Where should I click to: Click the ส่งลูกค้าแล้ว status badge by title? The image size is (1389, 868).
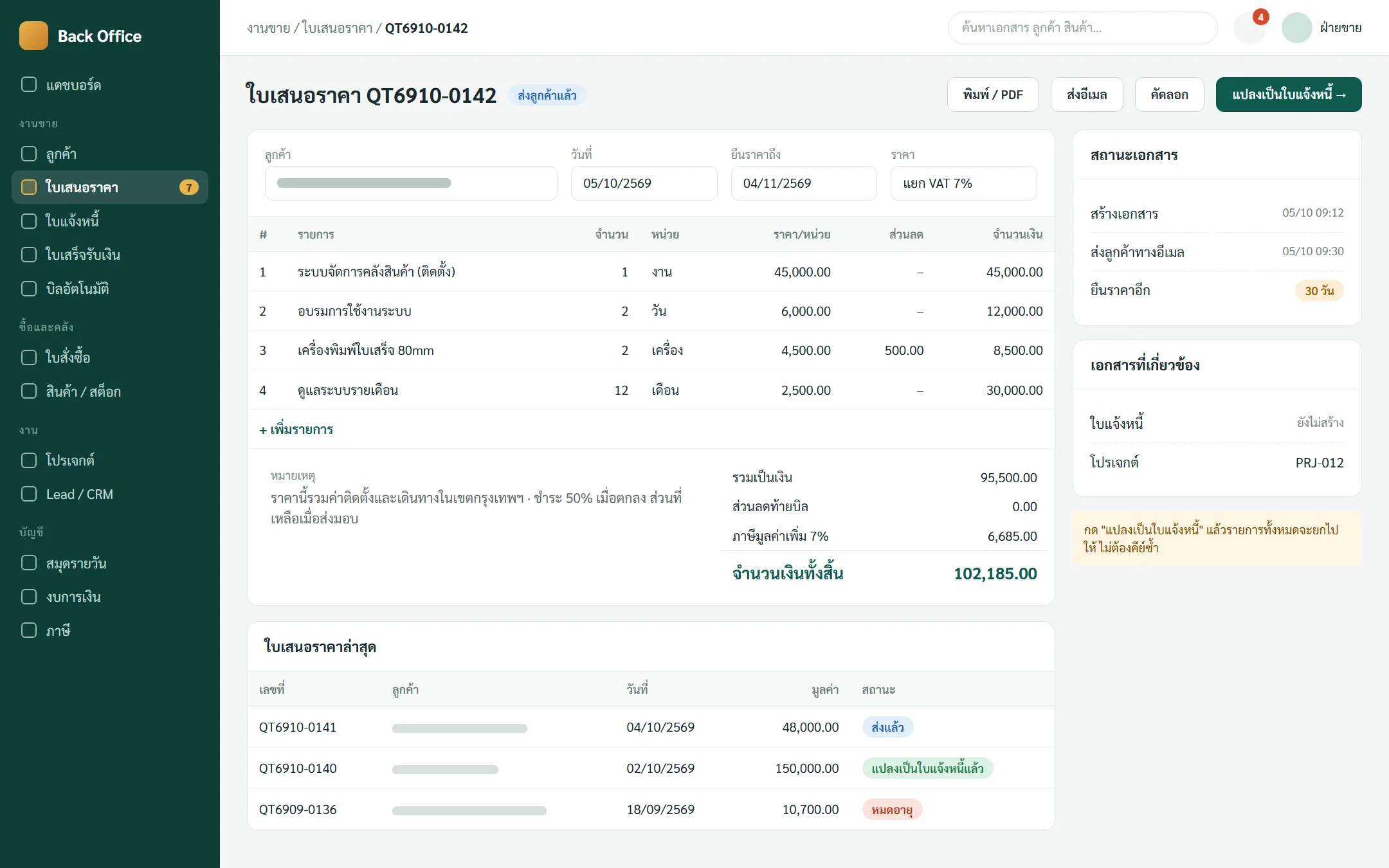547,95
